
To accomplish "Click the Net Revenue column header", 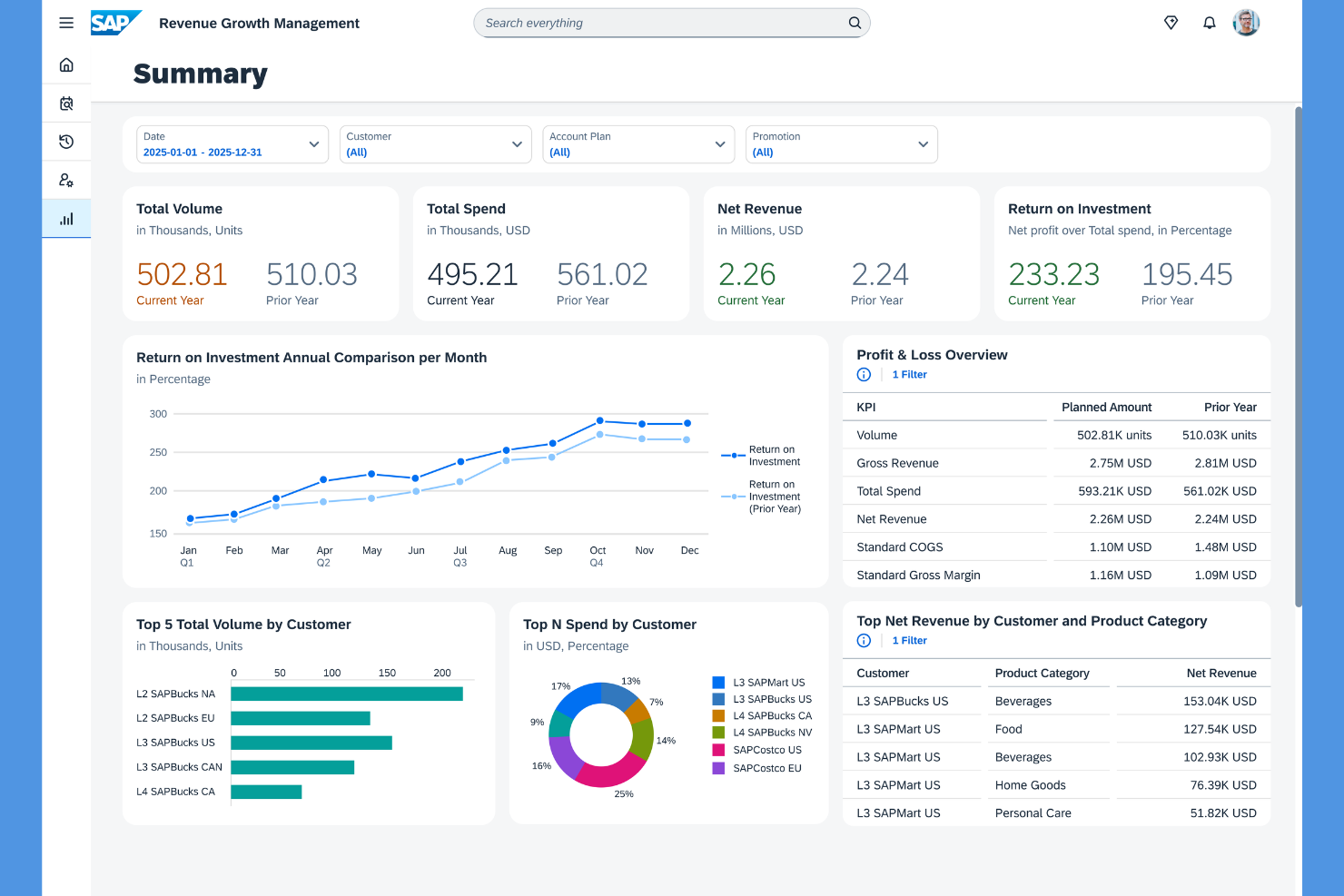I will [x=1221, y=674].
